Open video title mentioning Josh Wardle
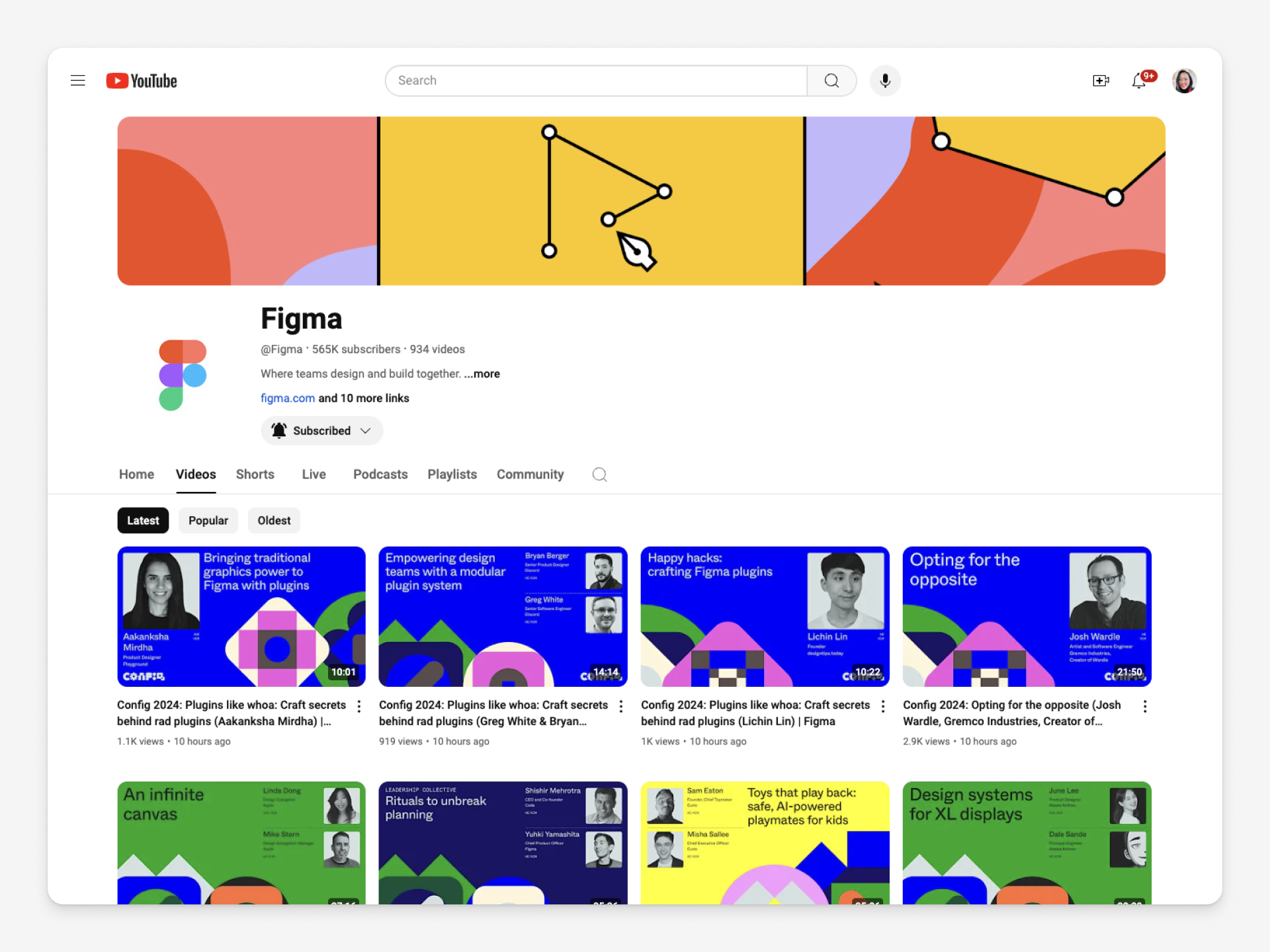 (1012, 713)
